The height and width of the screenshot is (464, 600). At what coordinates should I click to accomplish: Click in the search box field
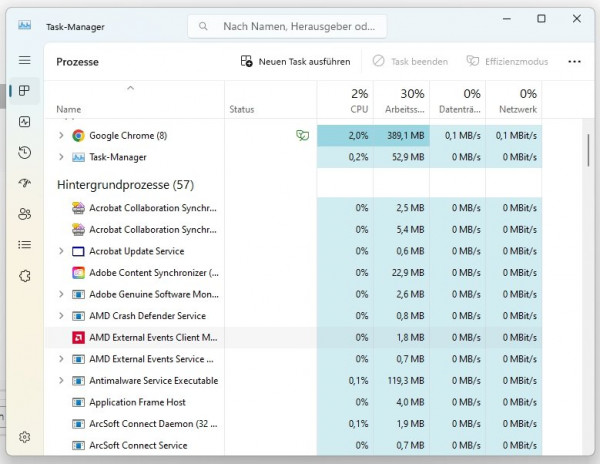(298, 27)
